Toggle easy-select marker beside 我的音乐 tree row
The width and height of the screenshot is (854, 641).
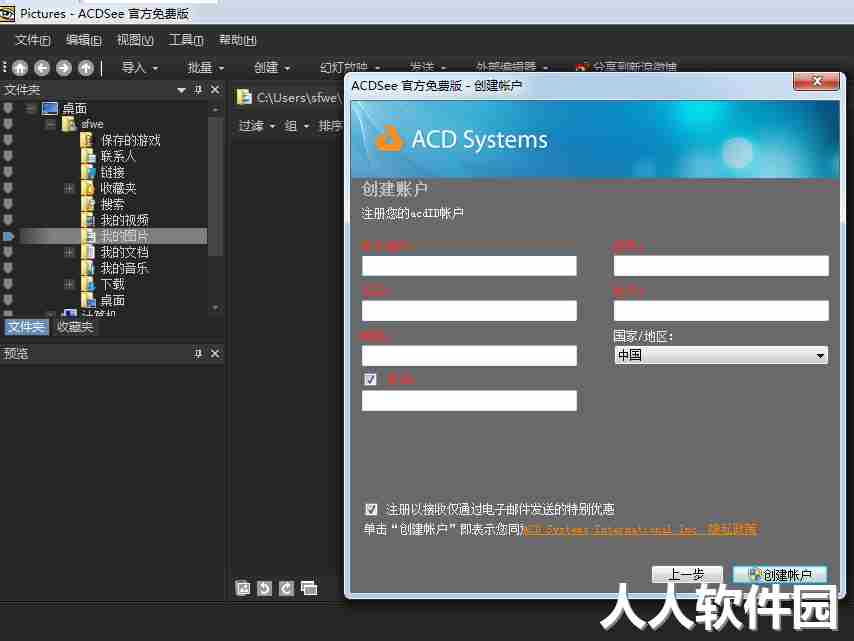8,268
